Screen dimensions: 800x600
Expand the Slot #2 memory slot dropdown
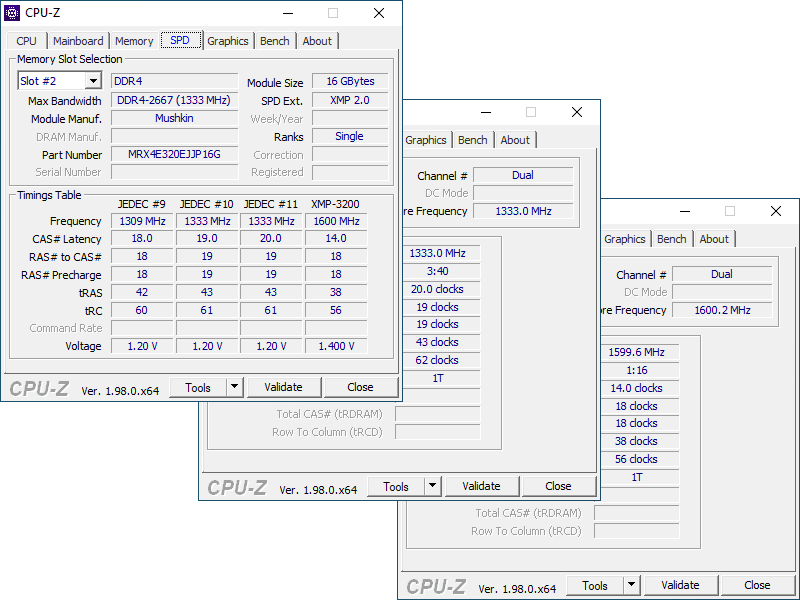click(93, 81)
